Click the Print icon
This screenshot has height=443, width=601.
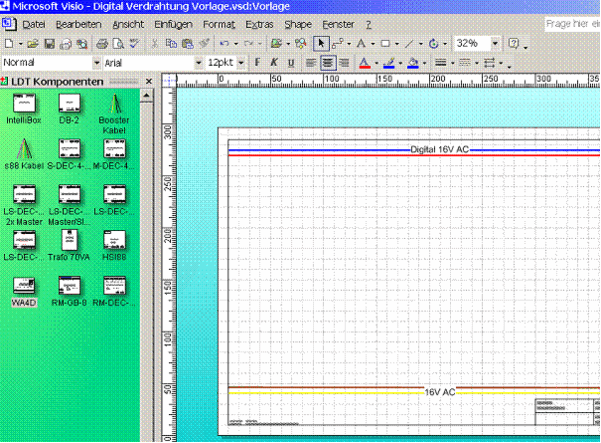click(101, 44)
